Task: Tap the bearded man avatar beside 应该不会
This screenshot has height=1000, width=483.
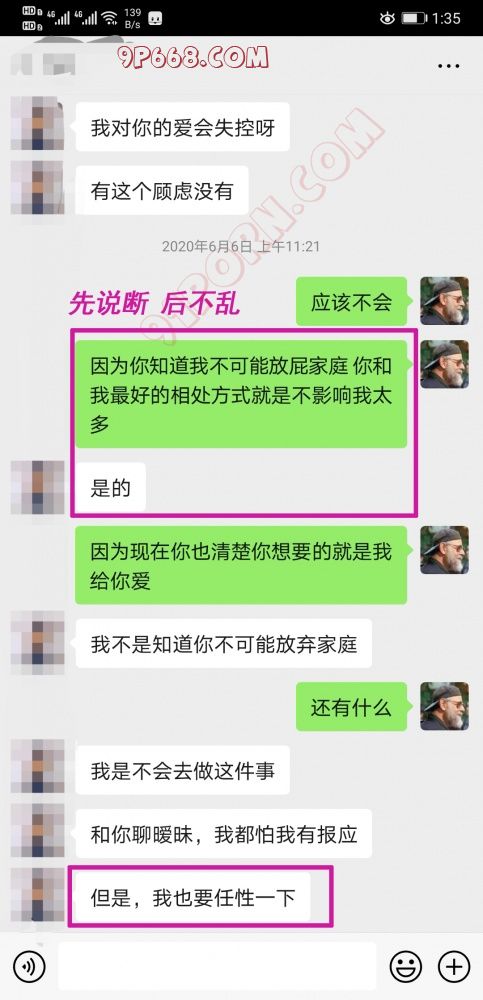Action: pyautogui.click(x=445, y=301)
